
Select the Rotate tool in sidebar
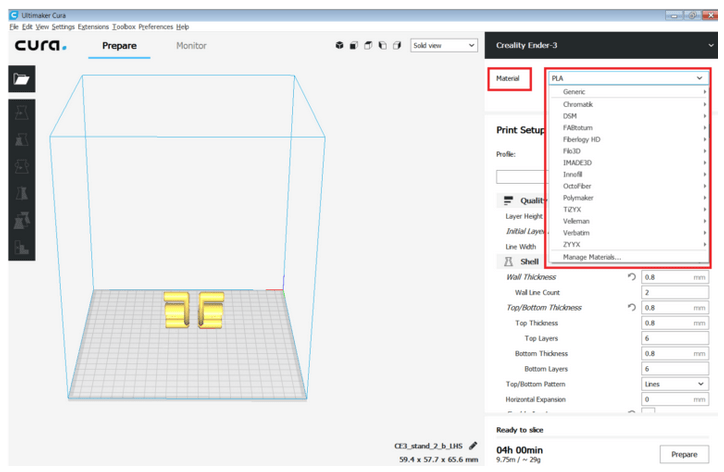[x=22, y=166]
